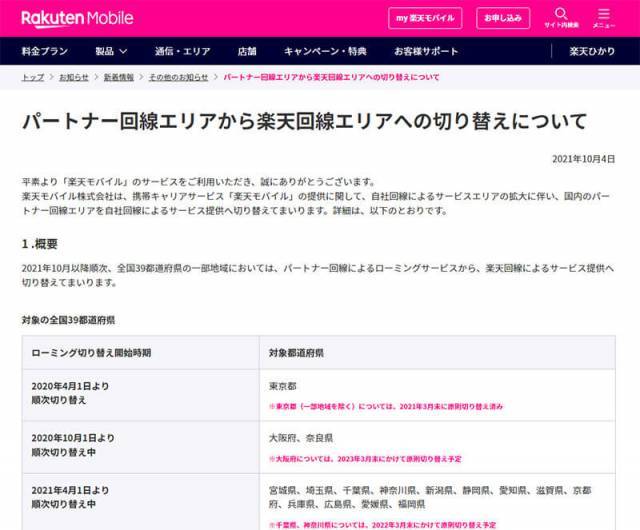The width and height of the screenshot is (640, 530).
Task: Open 料金プラン in navigation bar
Action: (x=44, y=51)
